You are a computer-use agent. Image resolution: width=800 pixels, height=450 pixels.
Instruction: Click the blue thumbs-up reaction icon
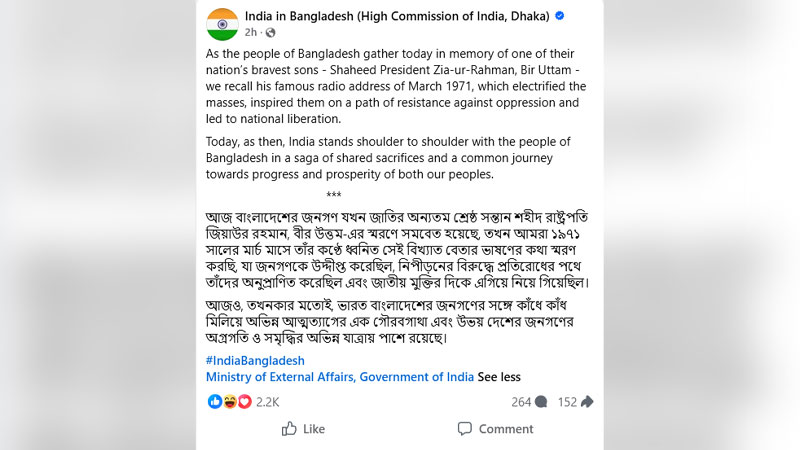215,402
